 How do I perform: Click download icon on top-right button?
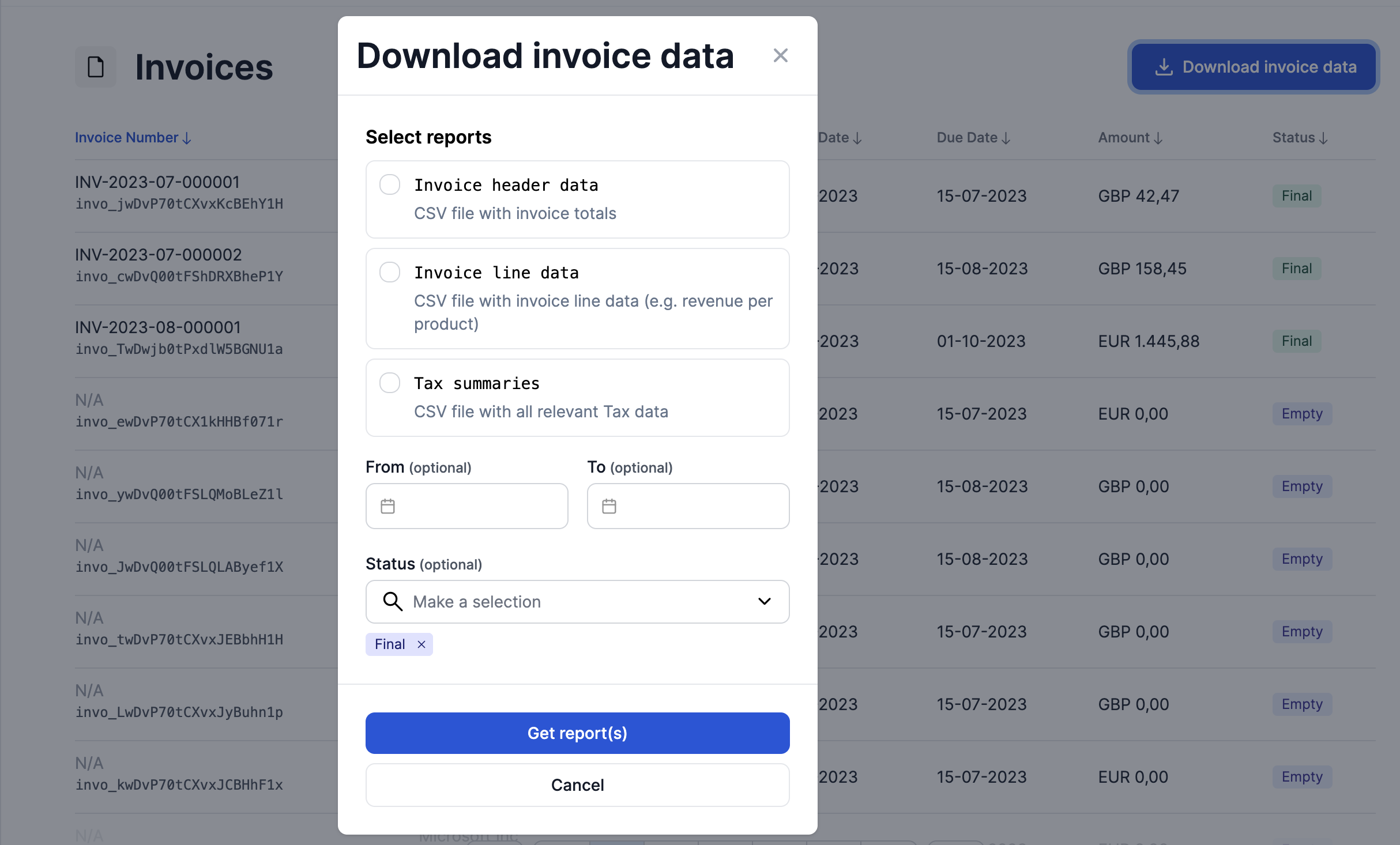coord(1164,67)
